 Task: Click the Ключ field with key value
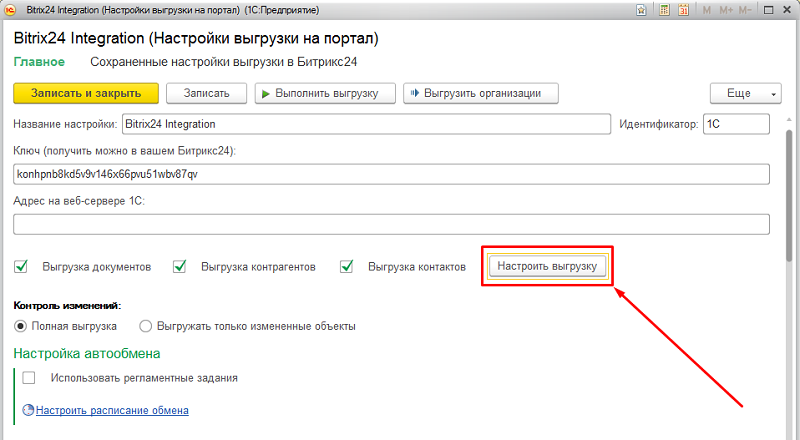(391, 174)
